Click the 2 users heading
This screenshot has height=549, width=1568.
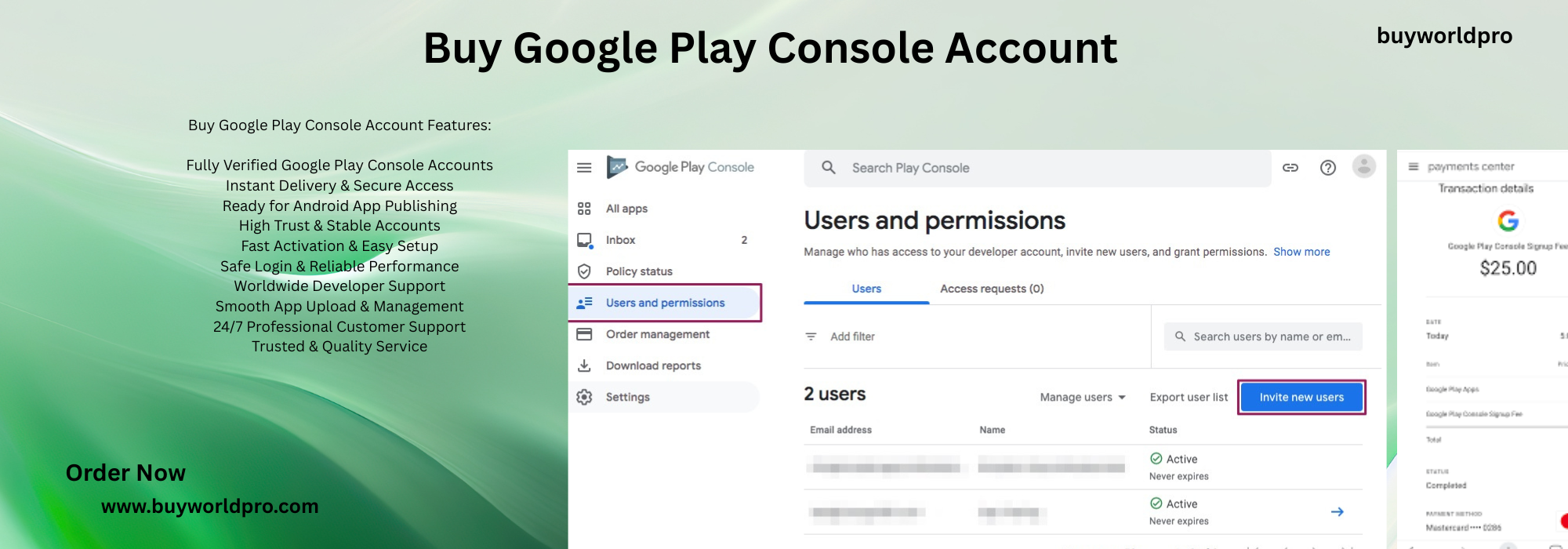click(x=835, y=394)
